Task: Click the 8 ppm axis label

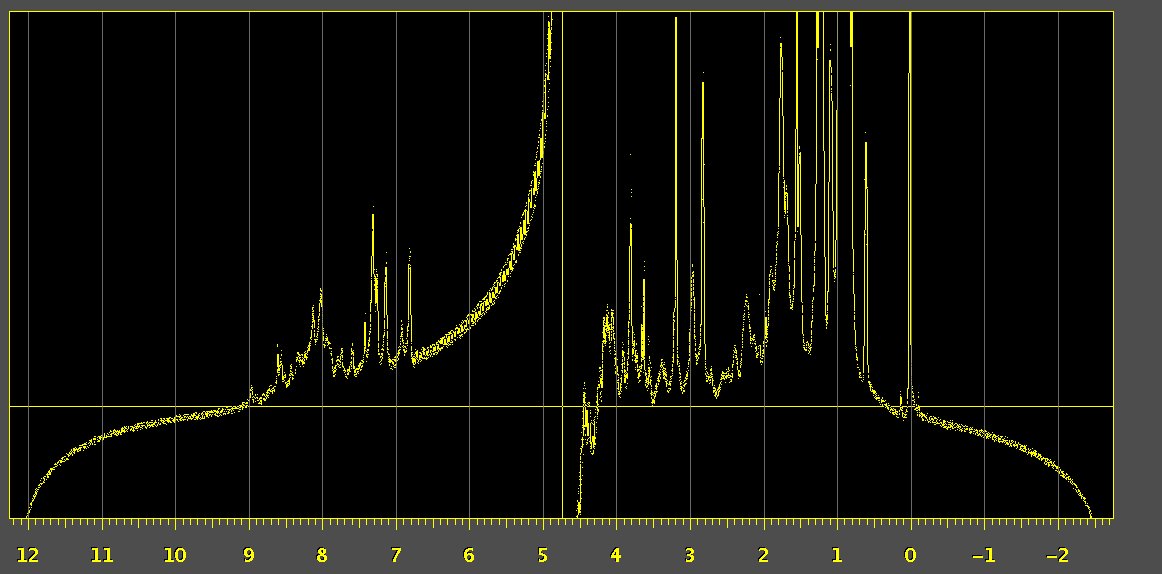Action: [x=322, y=556]
